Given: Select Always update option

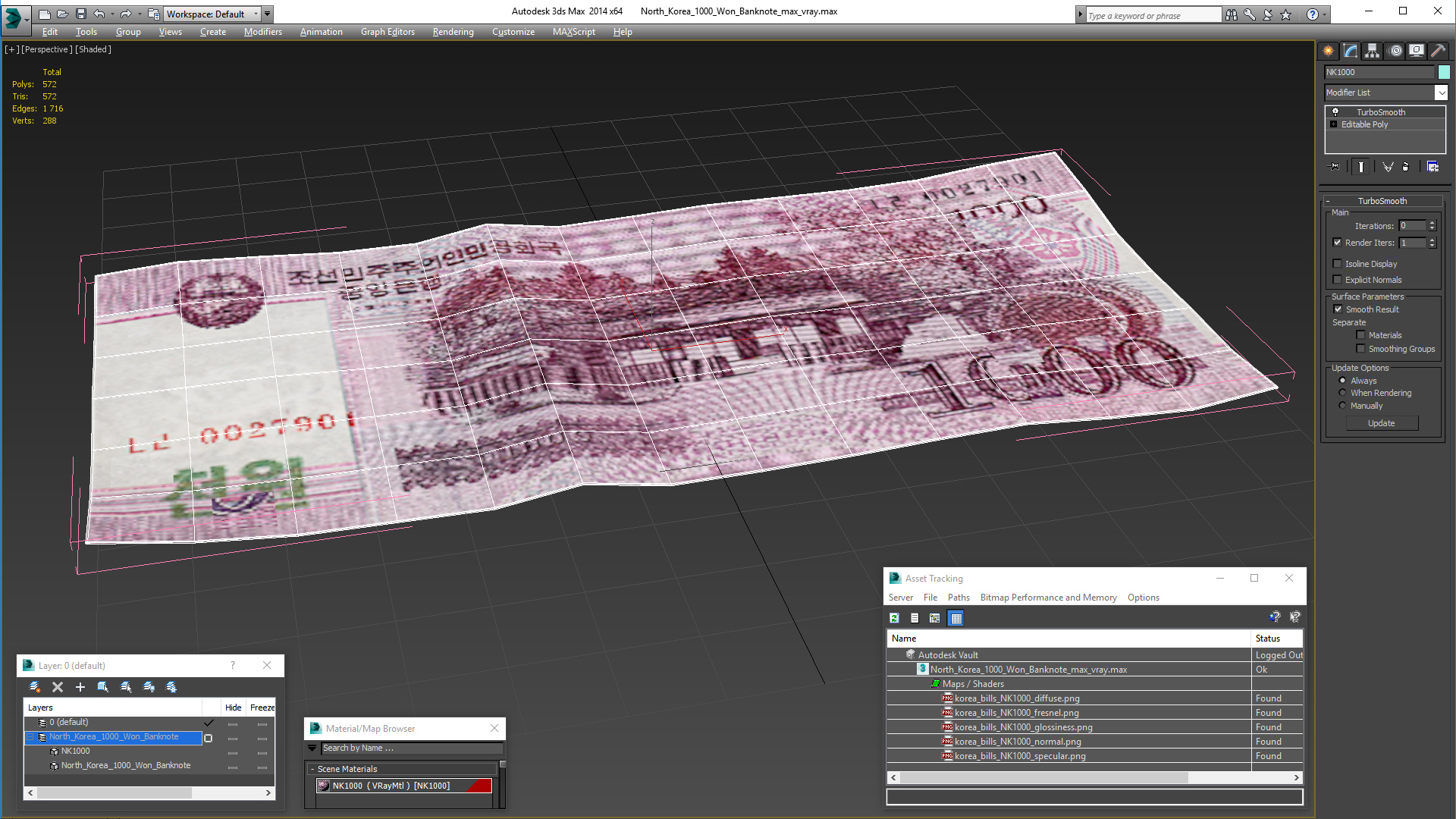Looking at the screenshot, I should (1342, 381).
